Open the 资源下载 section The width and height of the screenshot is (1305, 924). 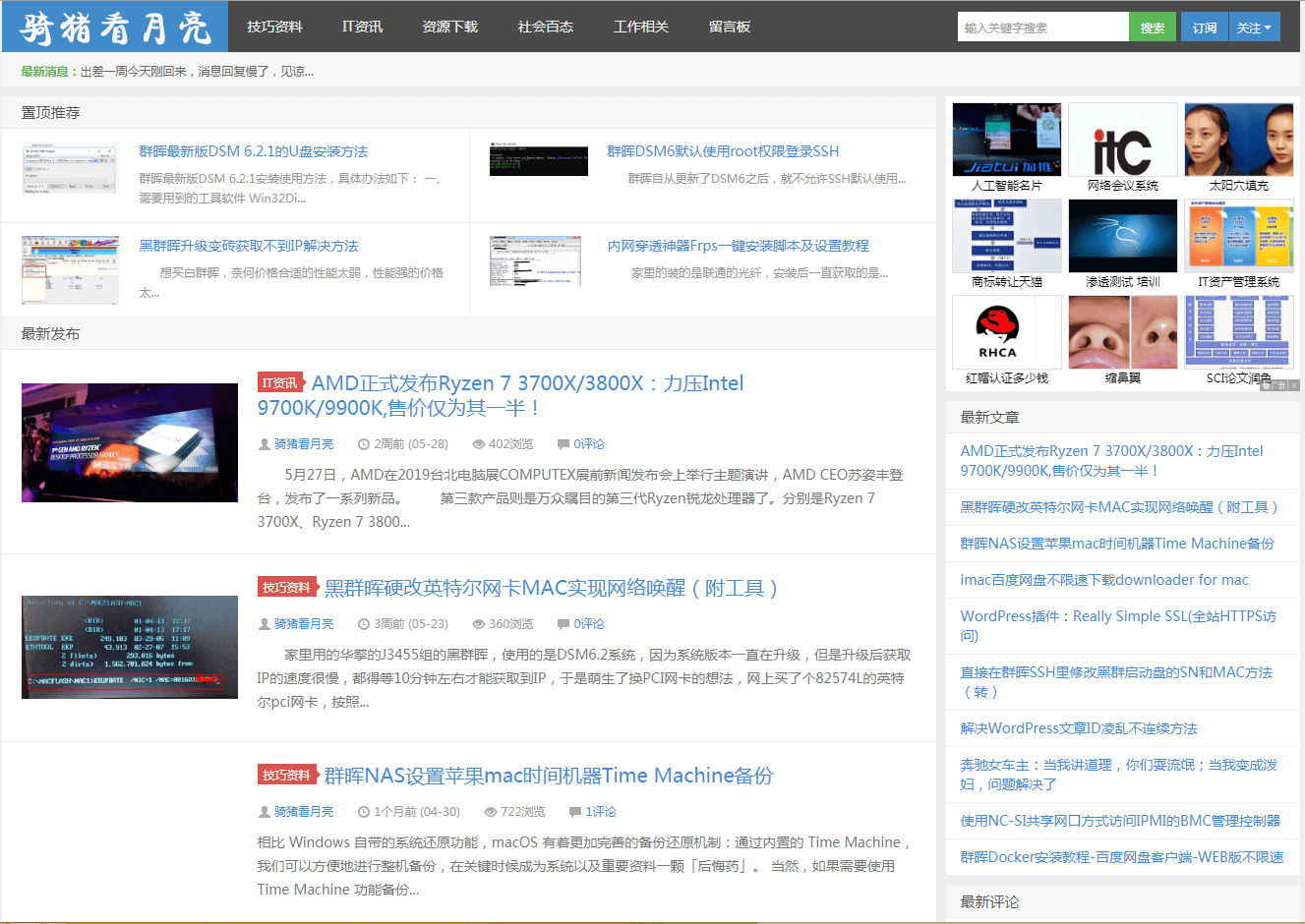pyautogui.click(x=449, y=27)
